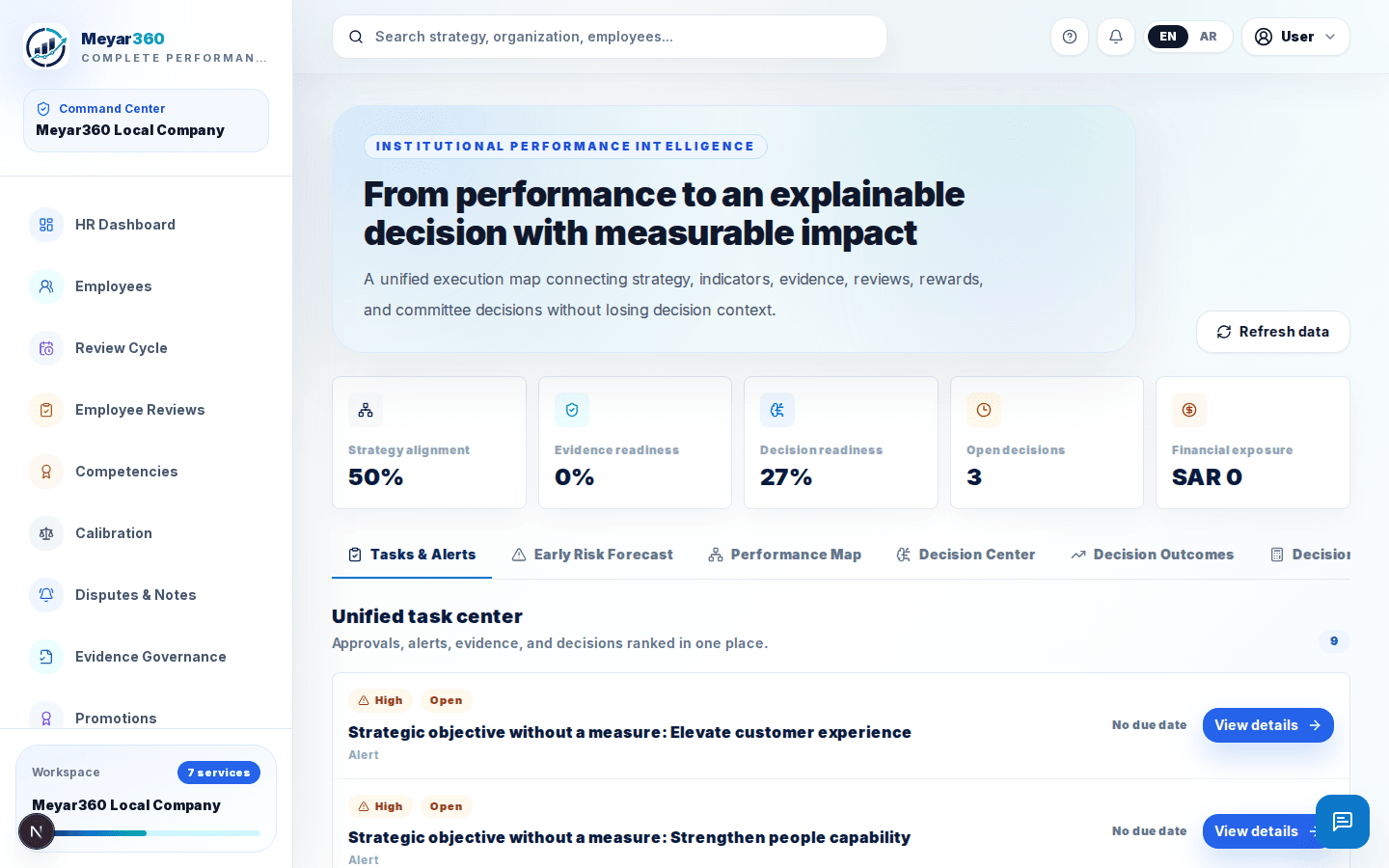The image size is (1389, 868).
Task: Click the Competencies badge icon
Action: pyautogui.click(x=46, y=472)
